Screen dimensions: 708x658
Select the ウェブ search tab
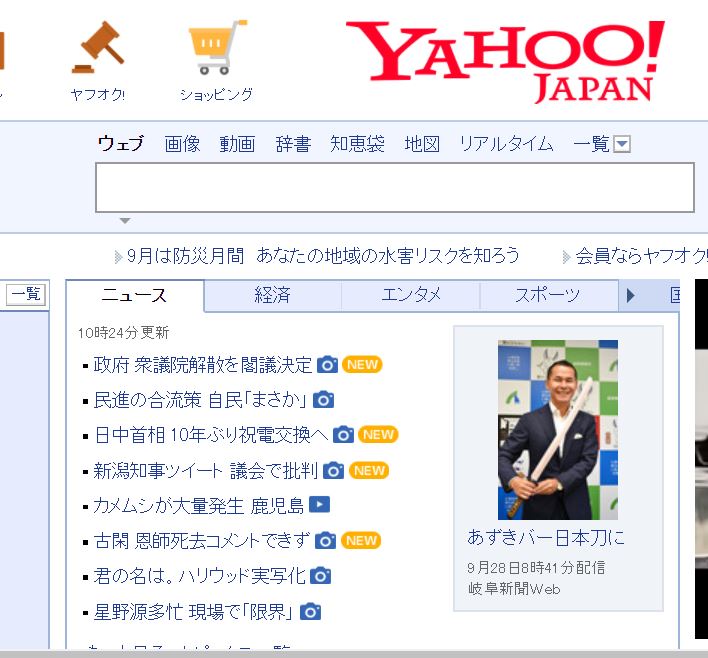[x=121, y=144]
